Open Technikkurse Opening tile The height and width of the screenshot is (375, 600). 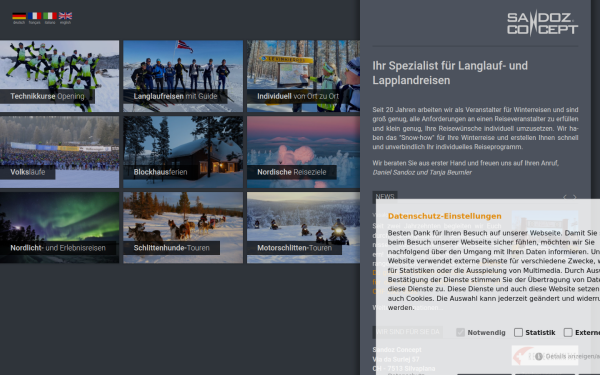tap(59, 76)
